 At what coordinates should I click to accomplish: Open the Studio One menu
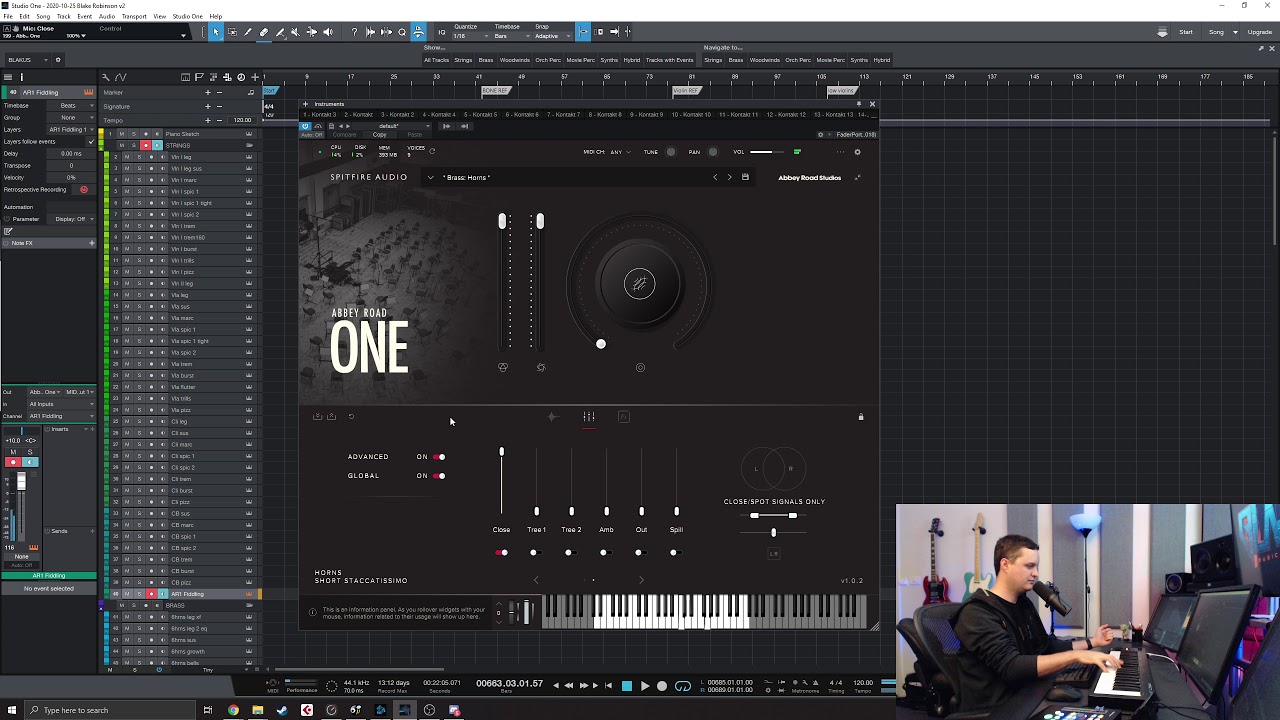click(187, 16)
